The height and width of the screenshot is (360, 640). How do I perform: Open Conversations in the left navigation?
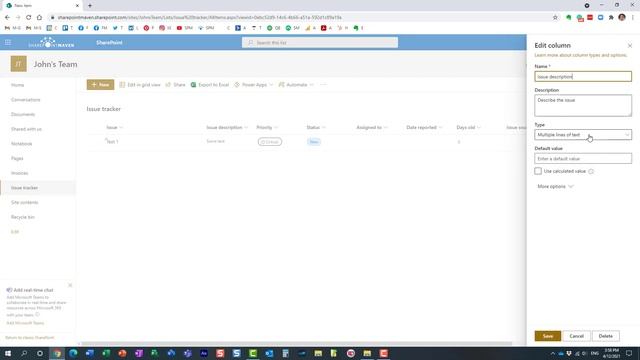point(26,100)
